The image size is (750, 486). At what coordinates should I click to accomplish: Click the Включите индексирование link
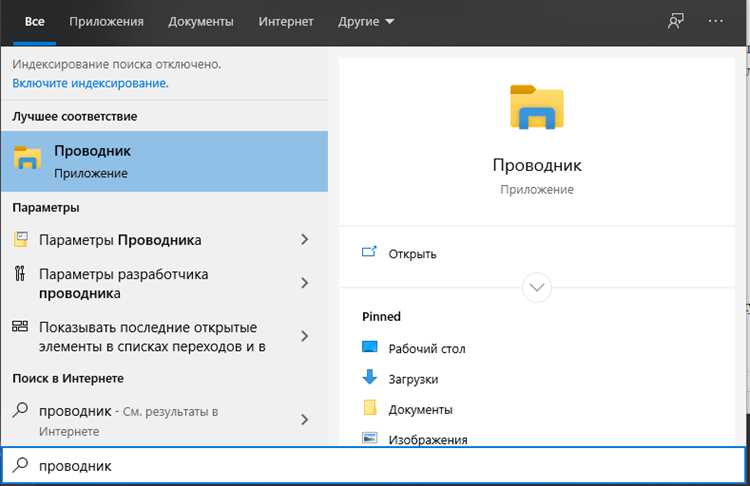point(90,83)
